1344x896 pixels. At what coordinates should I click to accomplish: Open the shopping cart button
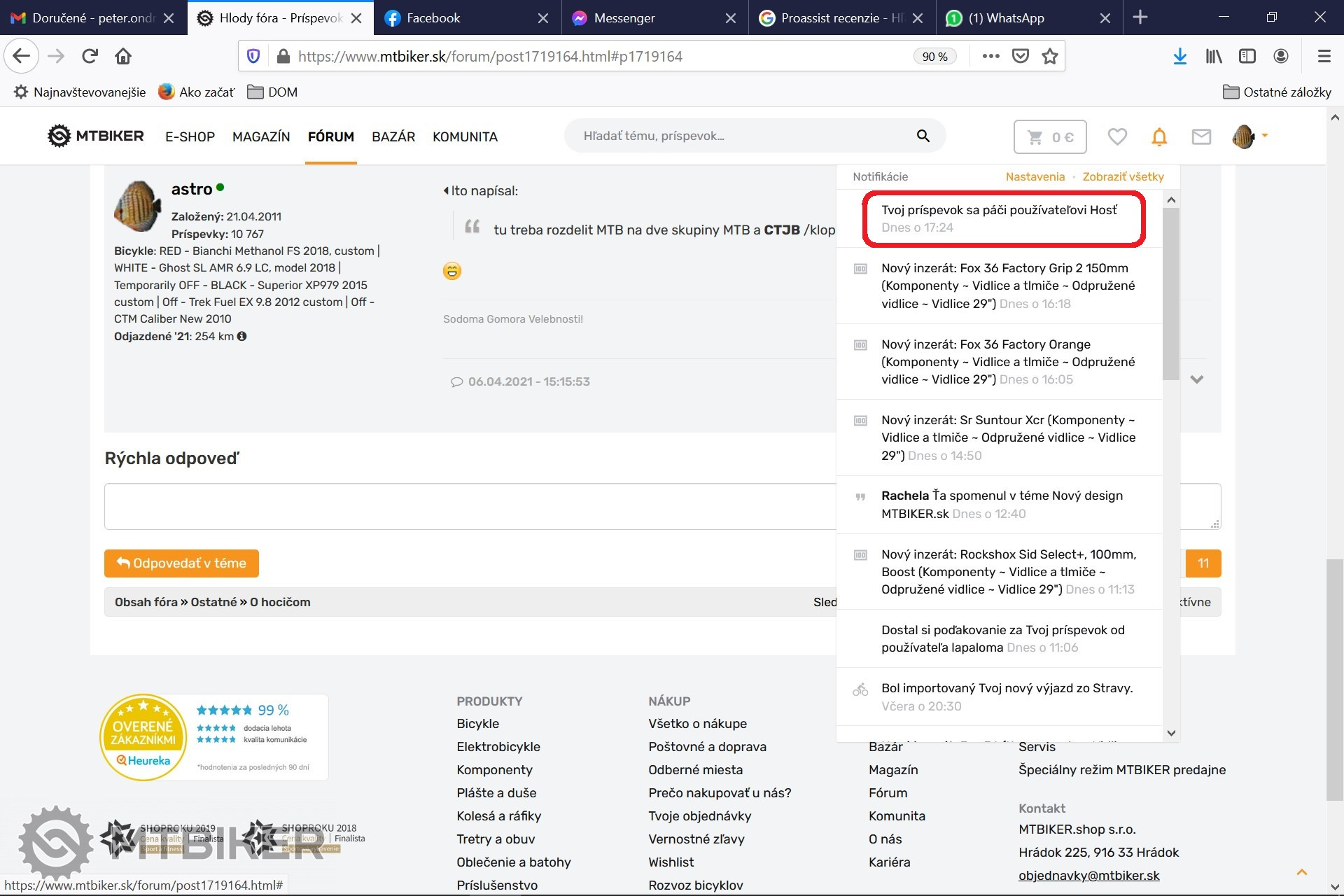click(x=1049, y=137)
